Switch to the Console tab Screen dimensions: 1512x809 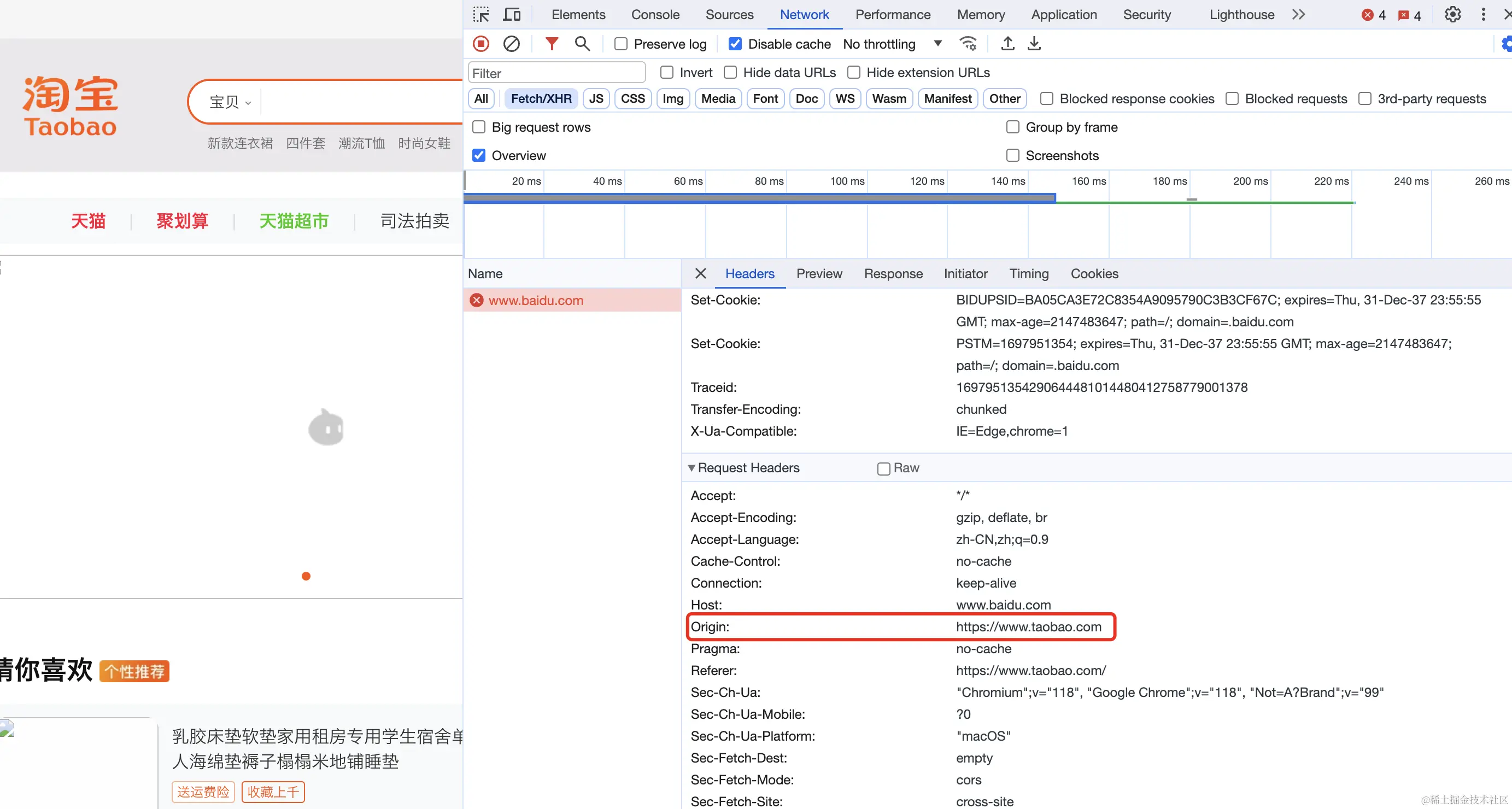click(x=655, y=15)
